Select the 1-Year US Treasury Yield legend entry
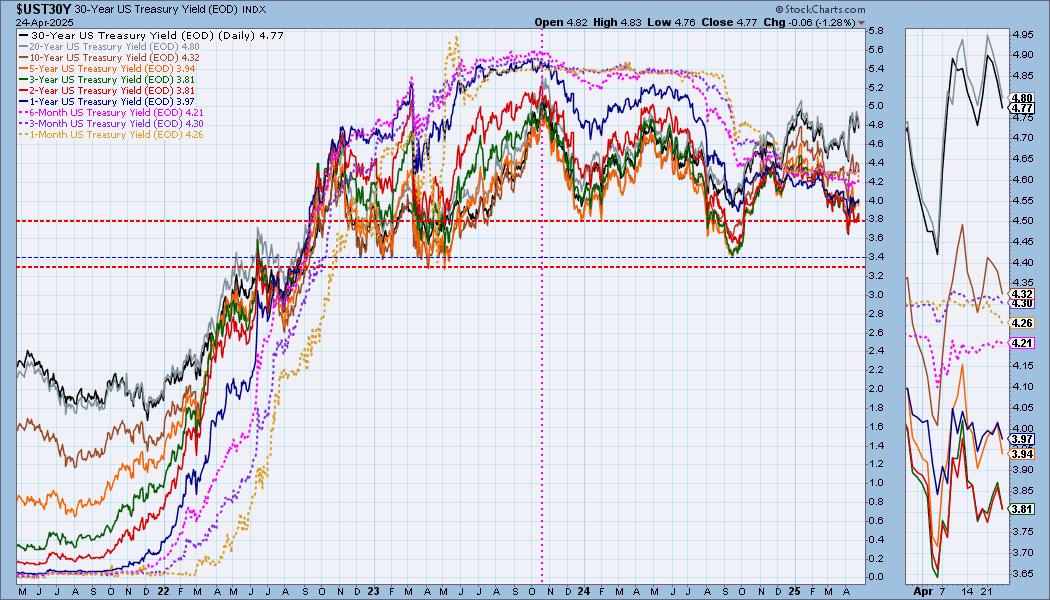This screenshot has width=1050, height=600. (x=107, y=101)
